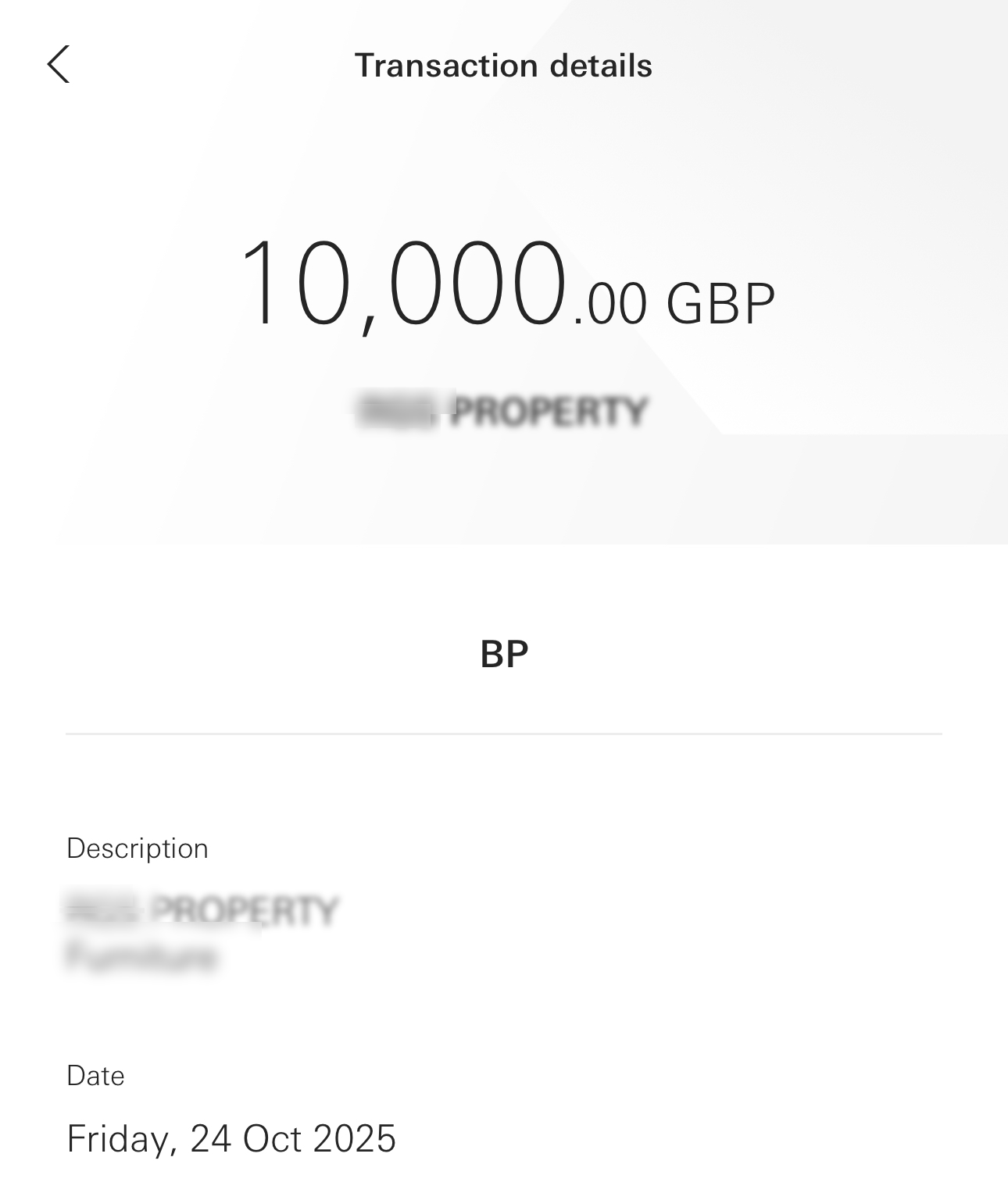
Task: Click blurred prefix in the Description value
Action: pyautogui.click(x=103, y=911)
